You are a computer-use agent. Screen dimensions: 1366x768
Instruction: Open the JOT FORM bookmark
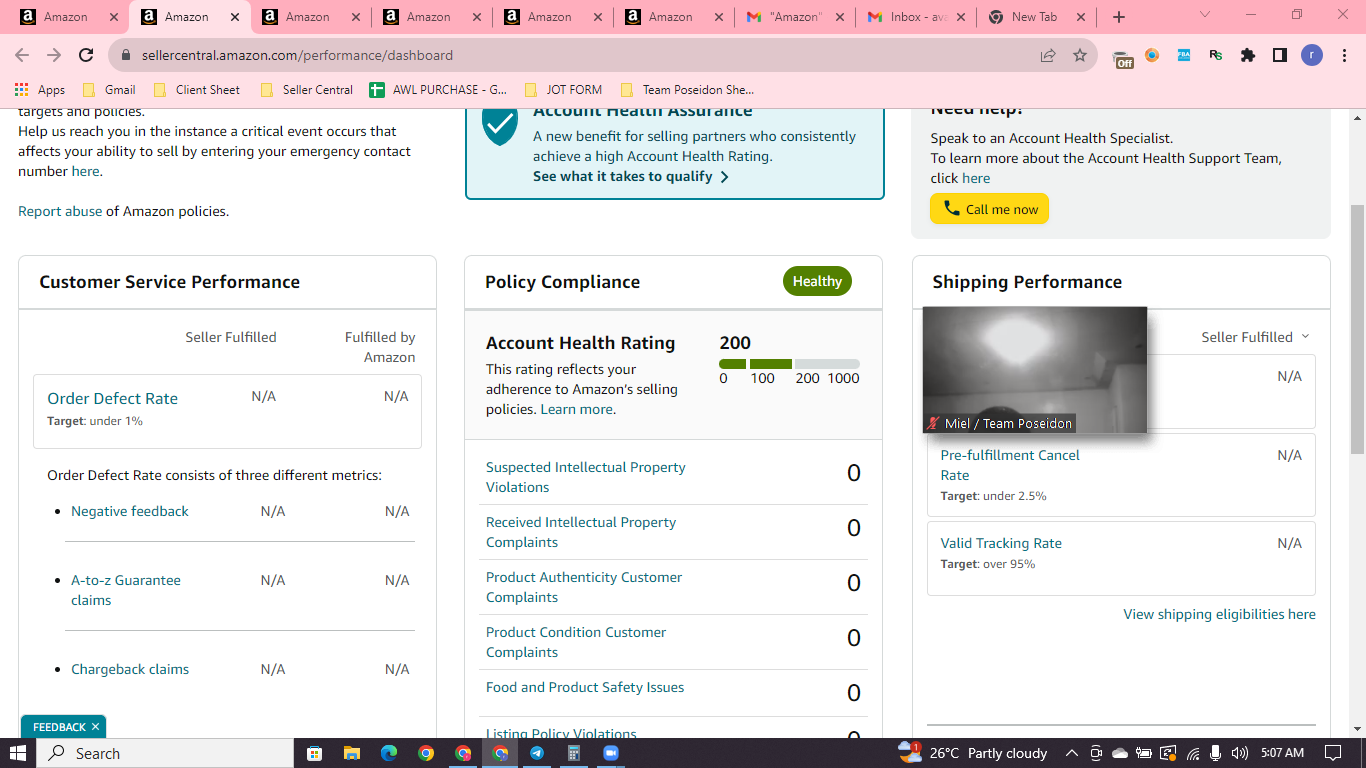(563, 90)
